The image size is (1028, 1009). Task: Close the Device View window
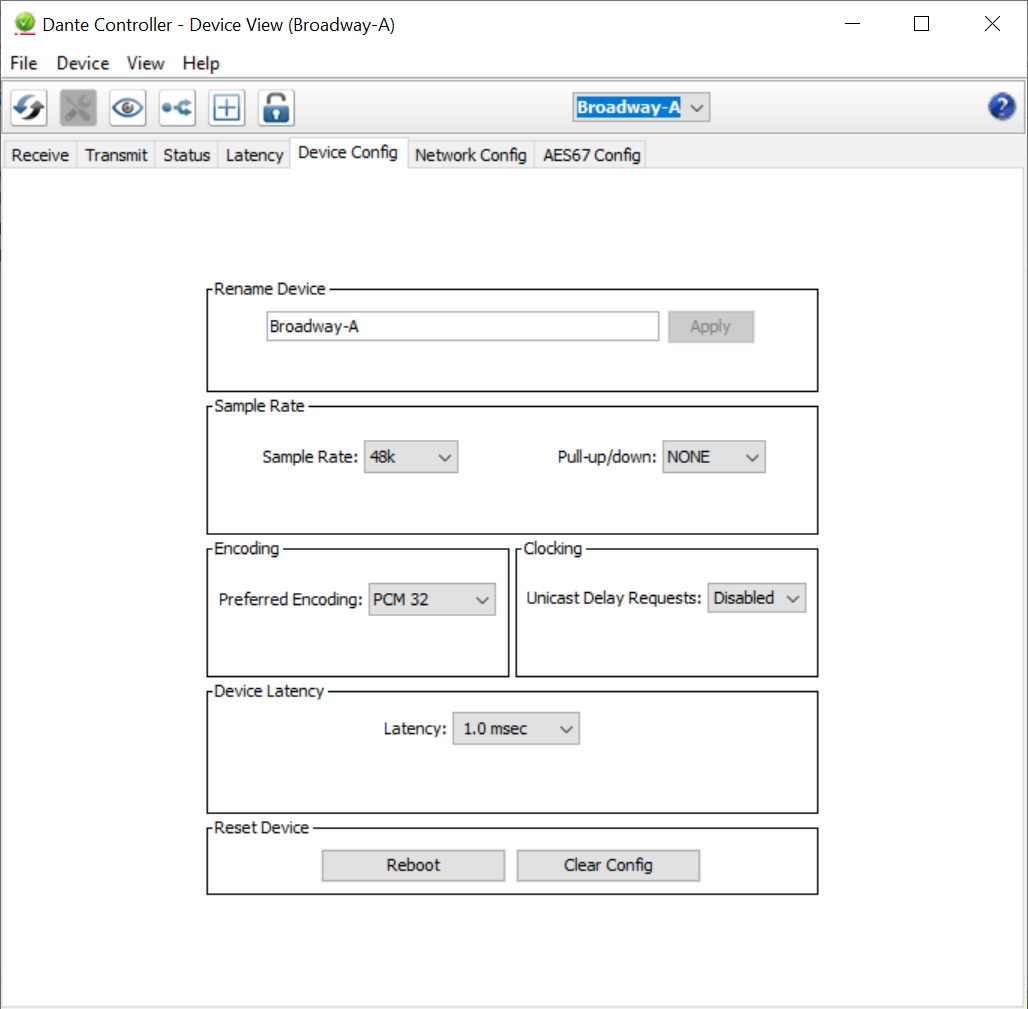pos(992,24)
